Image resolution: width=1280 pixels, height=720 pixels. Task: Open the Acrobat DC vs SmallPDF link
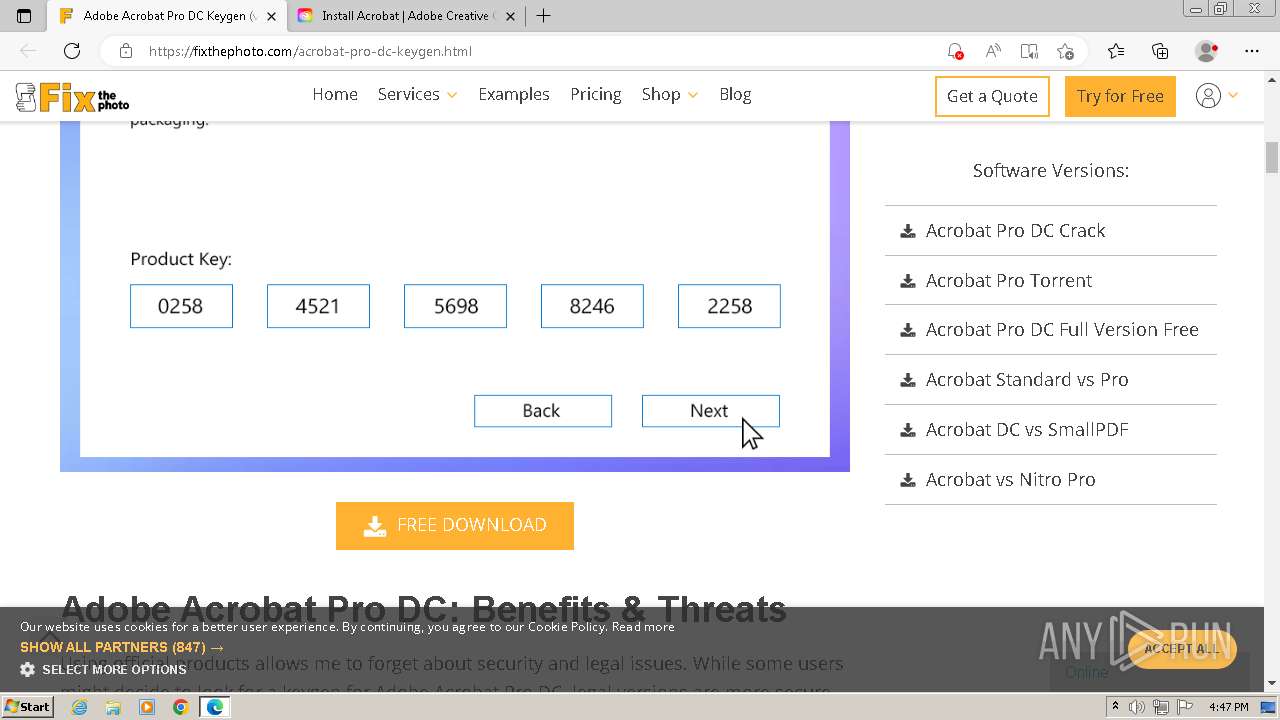pyautogui.click(x=1027, y=429)
